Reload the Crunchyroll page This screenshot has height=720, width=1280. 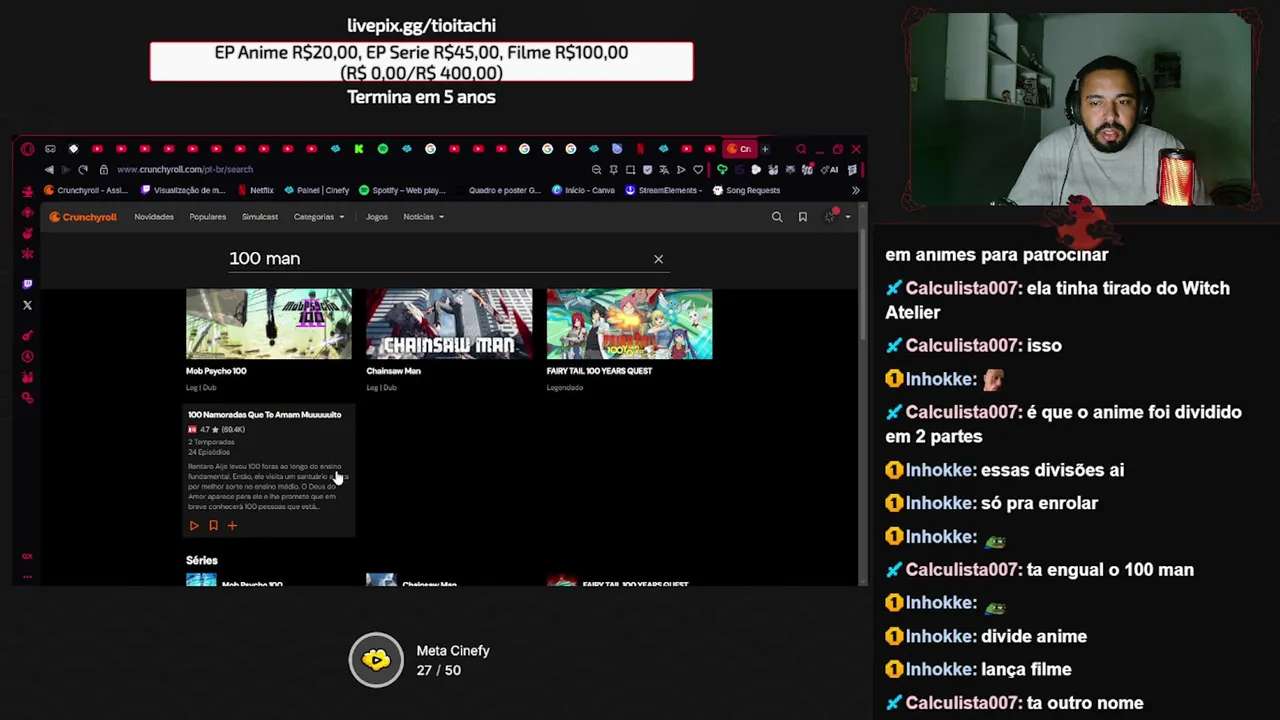point(83,170)
